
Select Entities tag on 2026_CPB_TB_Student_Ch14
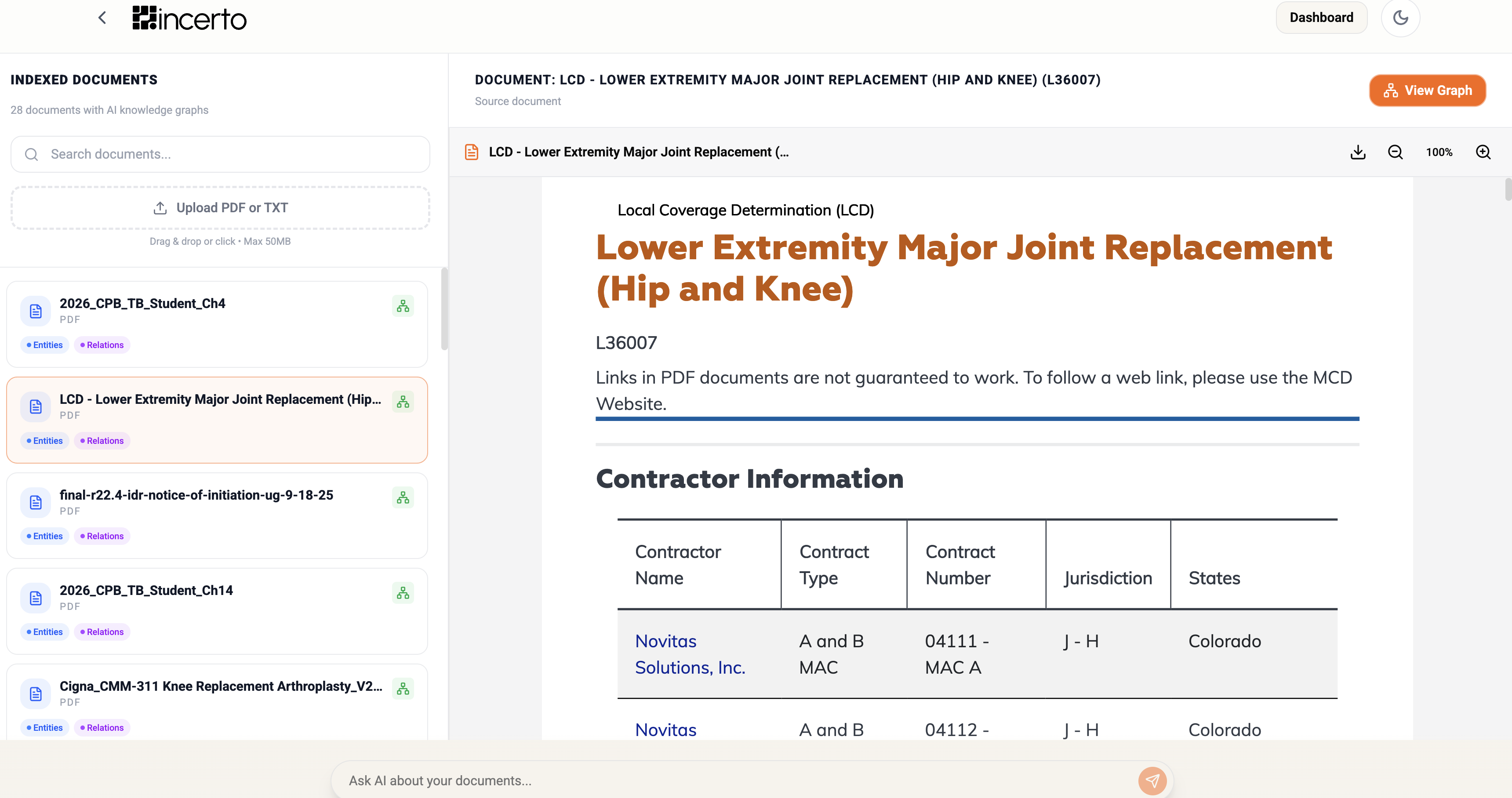tap(44, 632)
